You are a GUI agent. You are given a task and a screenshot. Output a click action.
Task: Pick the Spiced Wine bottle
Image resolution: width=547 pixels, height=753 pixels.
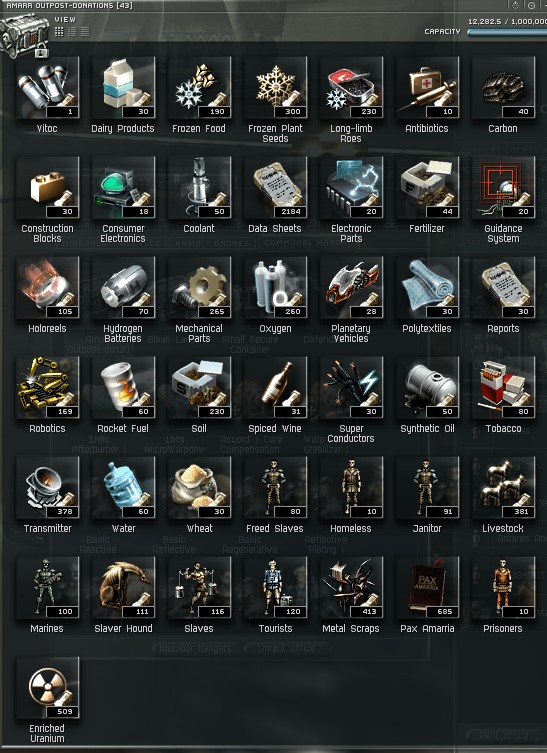tap(275, 388)
